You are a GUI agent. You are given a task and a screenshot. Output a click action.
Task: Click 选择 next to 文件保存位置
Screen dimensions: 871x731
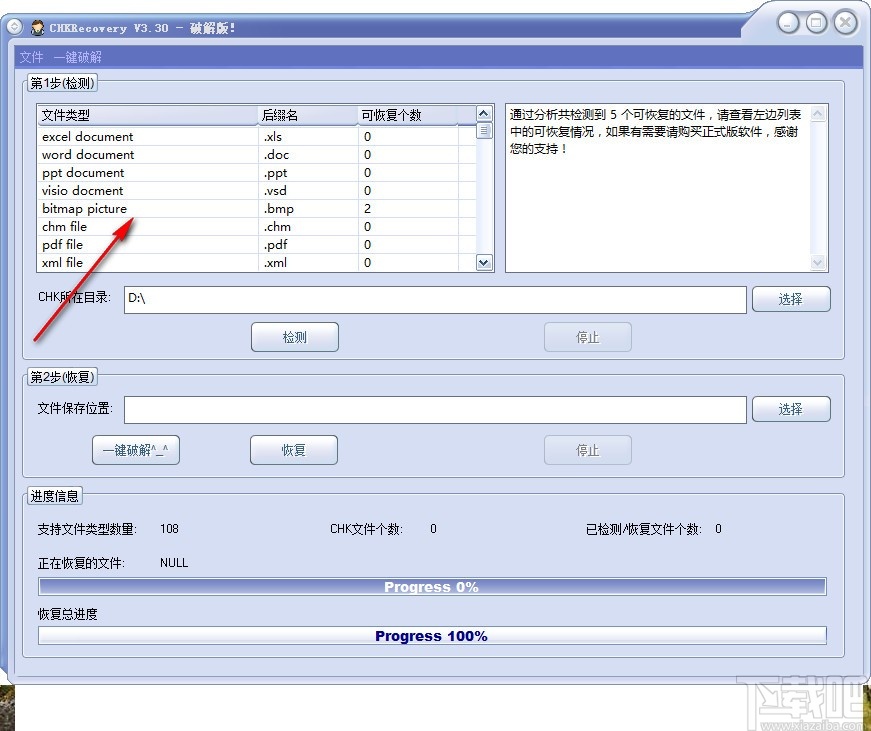pyautogui.click(x=791, y=409)
